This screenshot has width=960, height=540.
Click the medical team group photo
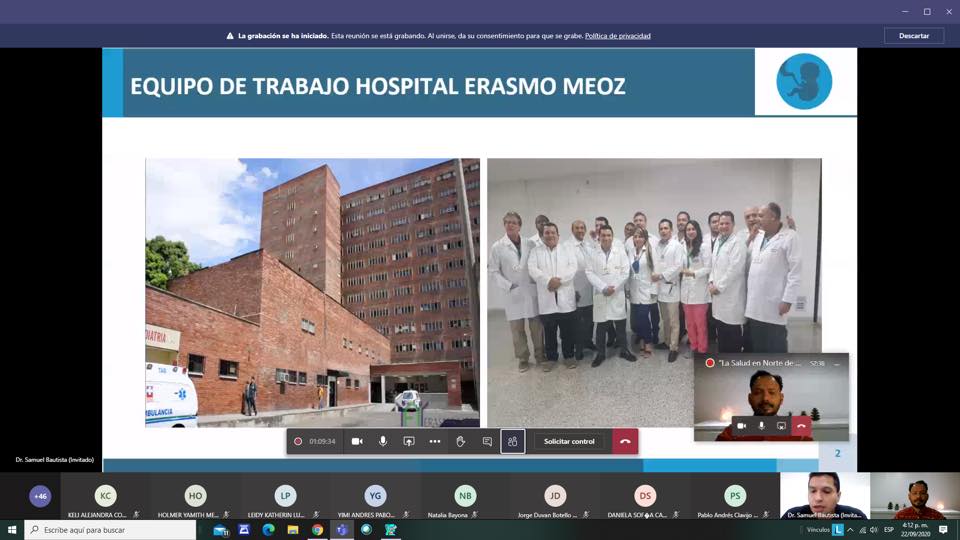pyautogui.click(x=654, y=293)
